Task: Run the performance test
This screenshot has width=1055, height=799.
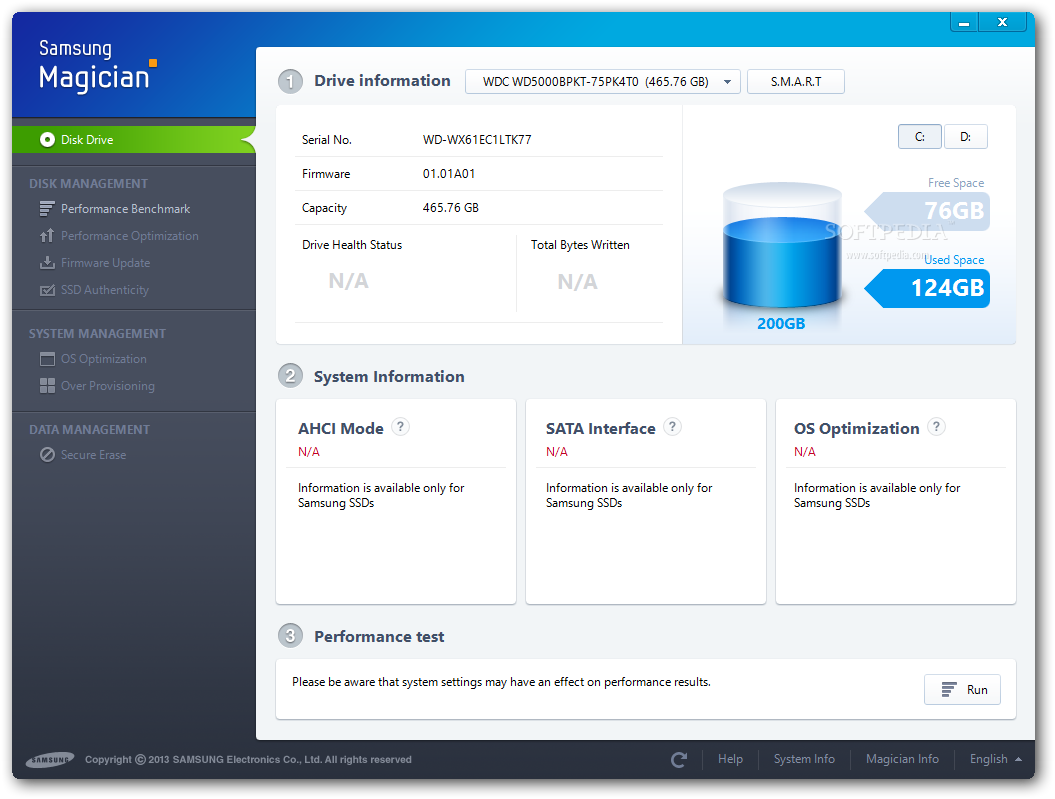Action: coord(961,689)
